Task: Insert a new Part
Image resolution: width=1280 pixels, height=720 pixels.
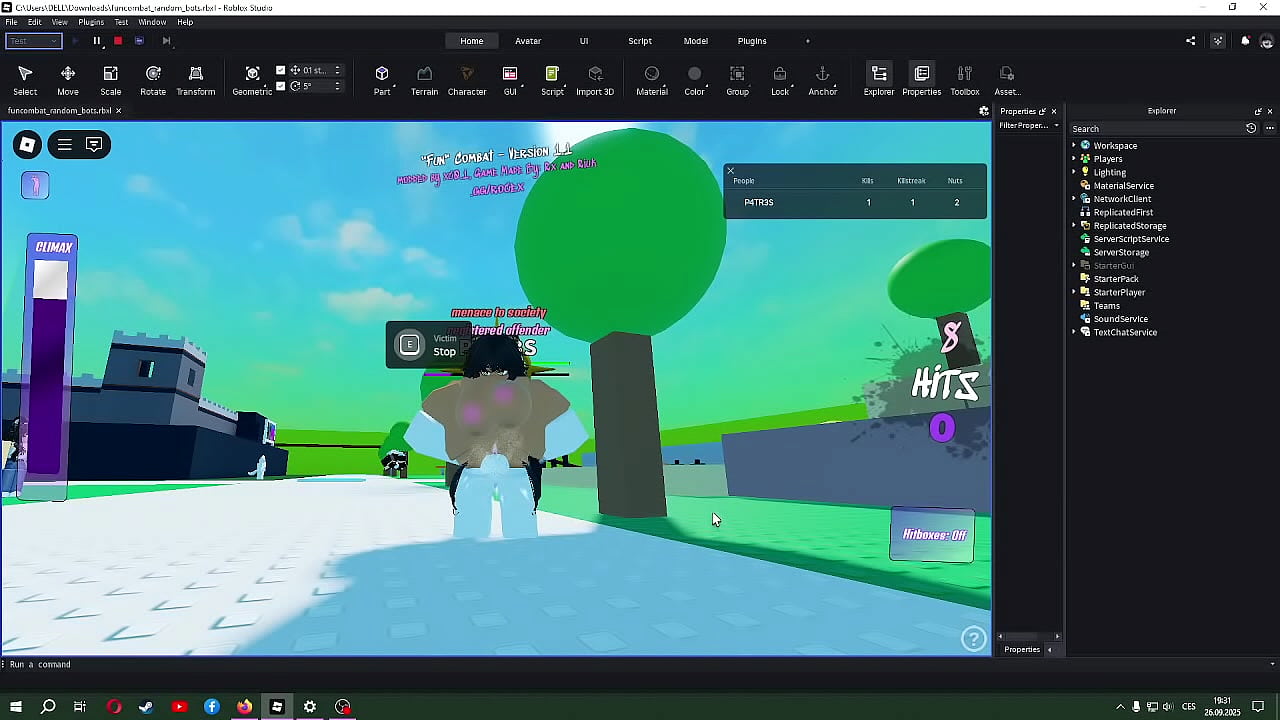Action: coord(382,79)
